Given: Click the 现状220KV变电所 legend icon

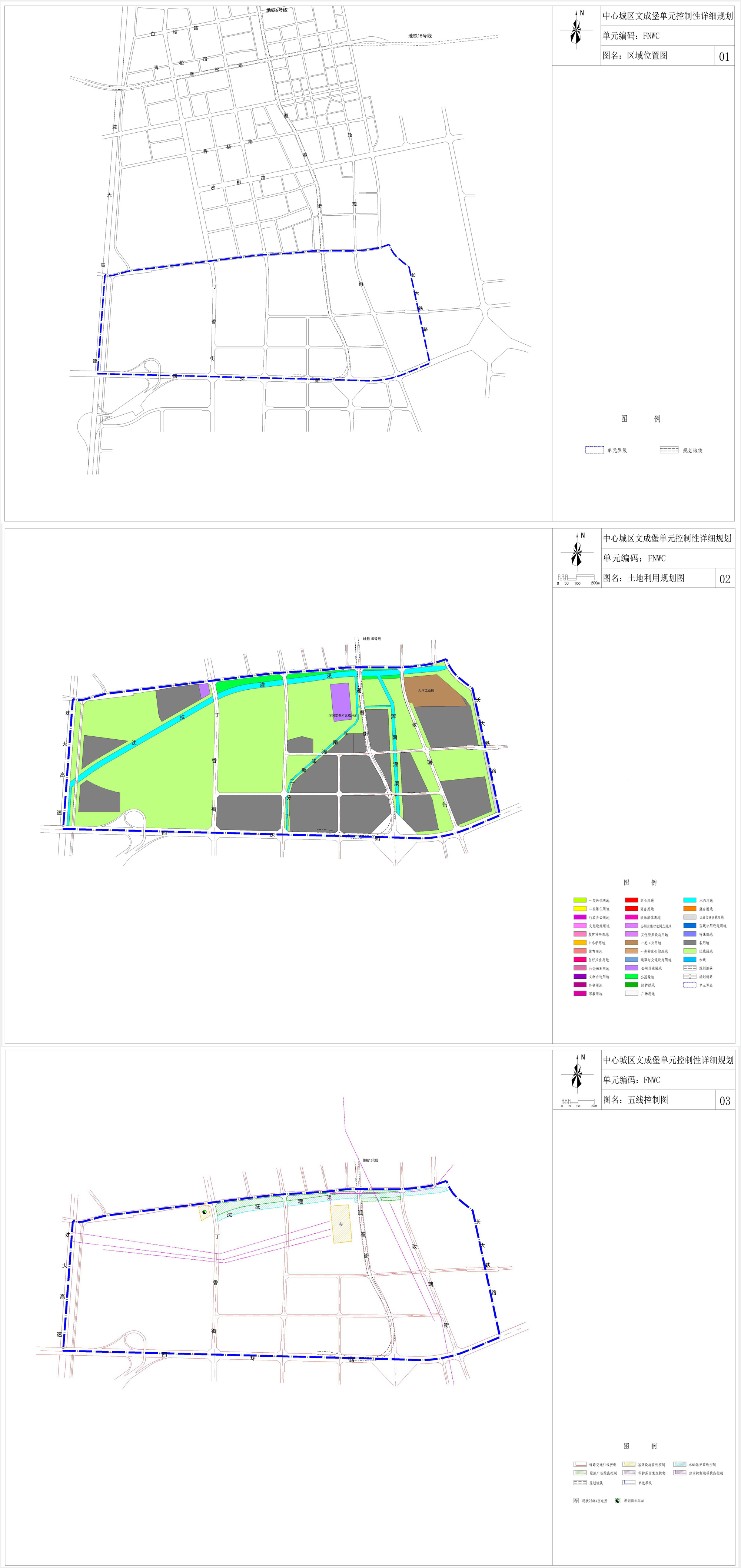Looking at the screenshot, I should [x=575, y=1501].
